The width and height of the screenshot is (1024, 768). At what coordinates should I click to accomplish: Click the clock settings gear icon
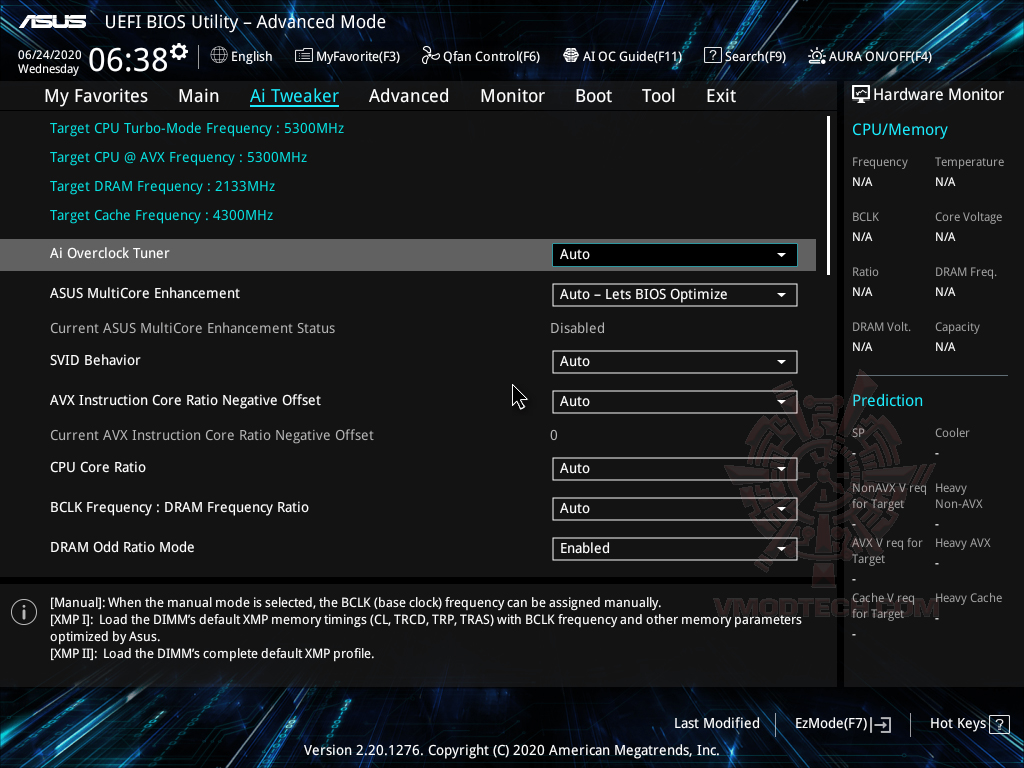(x=177, y=49)
